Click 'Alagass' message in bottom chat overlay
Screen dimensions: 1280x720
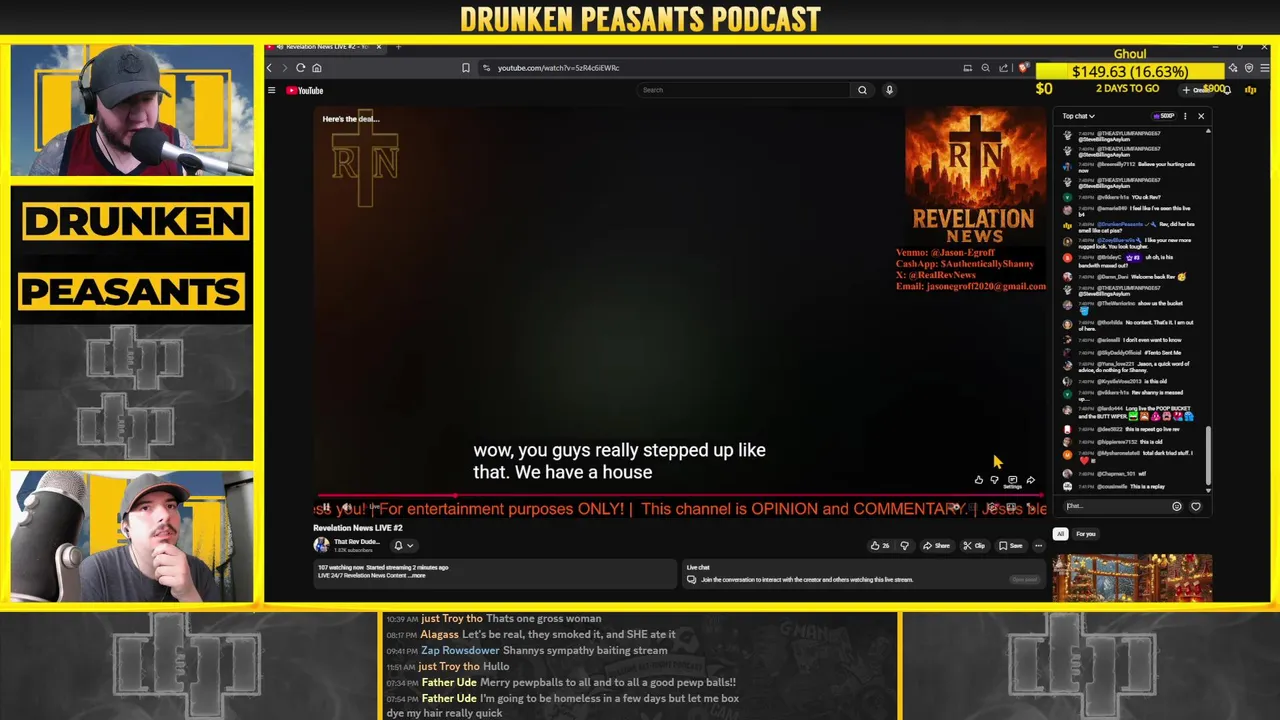click(531, 634)
